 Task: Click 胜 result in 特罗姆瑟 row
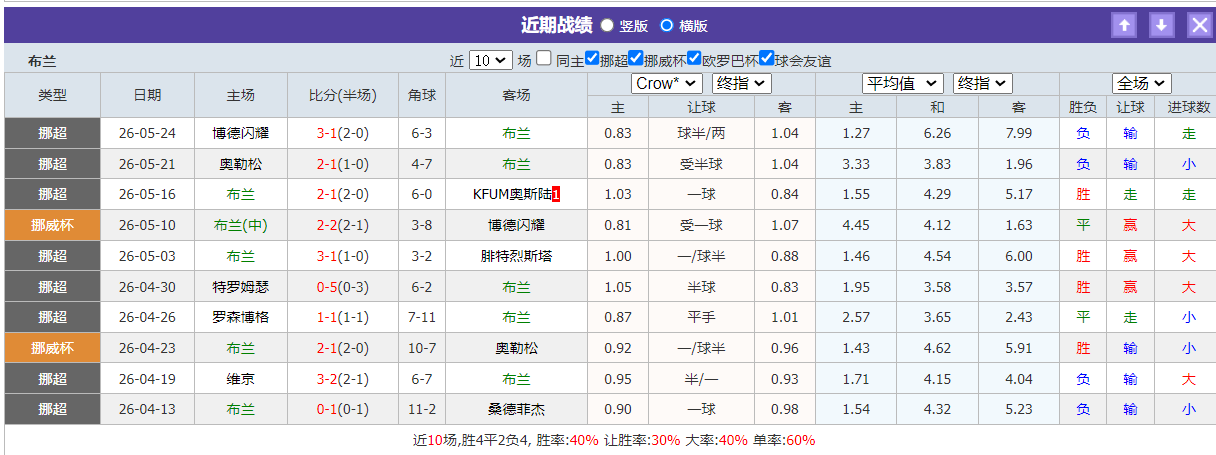pos(1083,287)
